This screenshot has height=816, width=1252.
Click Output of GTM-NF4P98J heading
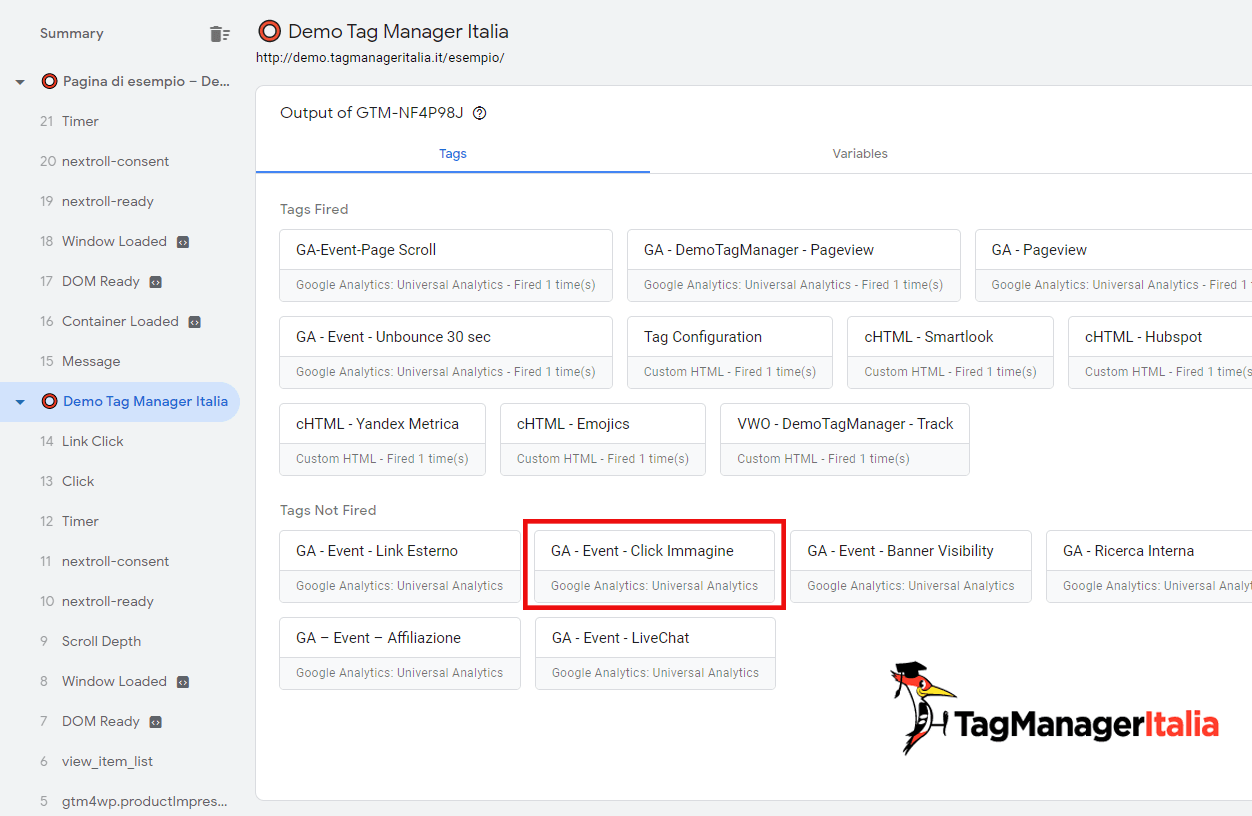(372, 113)
